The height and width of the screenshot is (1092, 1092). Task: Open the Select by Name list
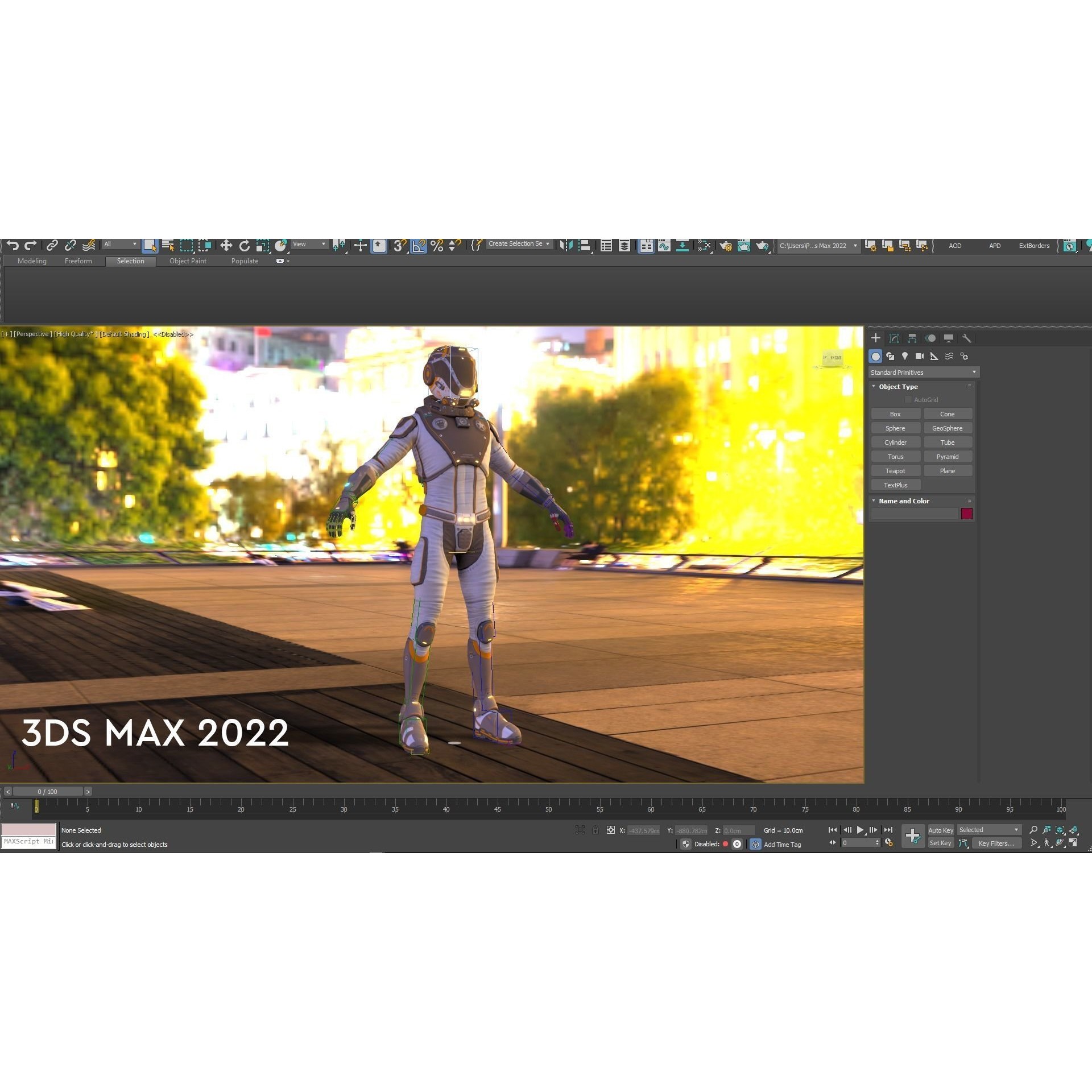click(x=168, y=245)
